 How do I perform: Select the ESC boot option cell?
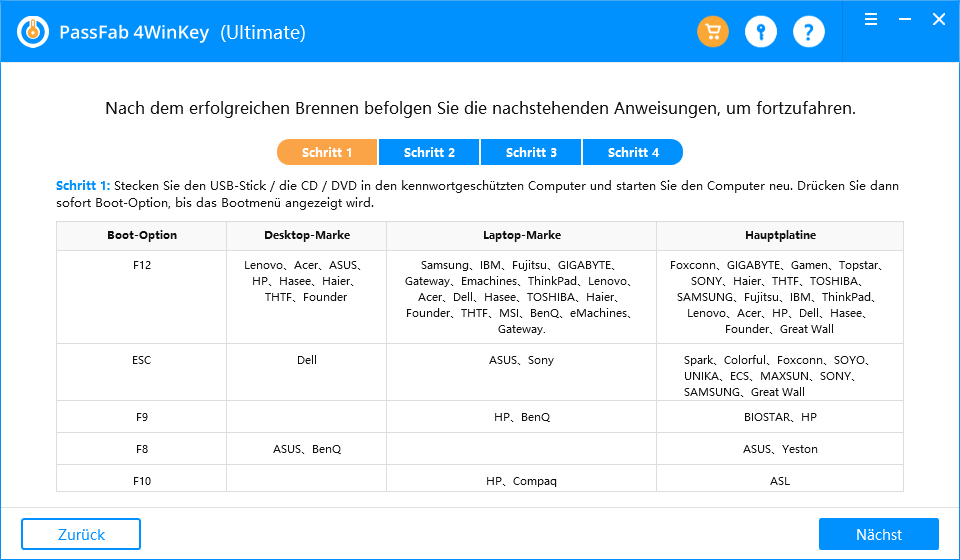(141, 372)
